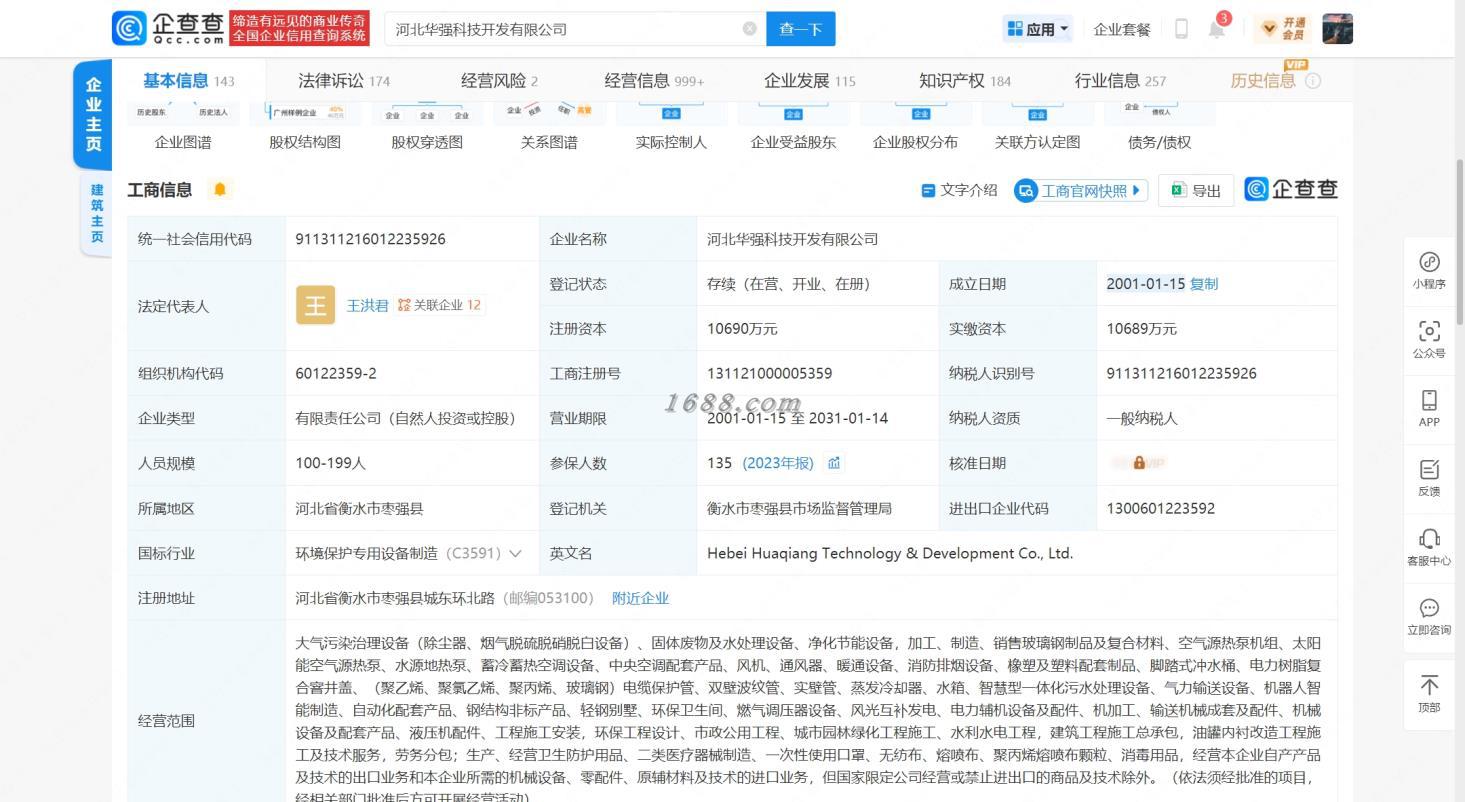
Task: Open APP download sidebar icon
Action: pyautogui.click(x=1429, y=408)
